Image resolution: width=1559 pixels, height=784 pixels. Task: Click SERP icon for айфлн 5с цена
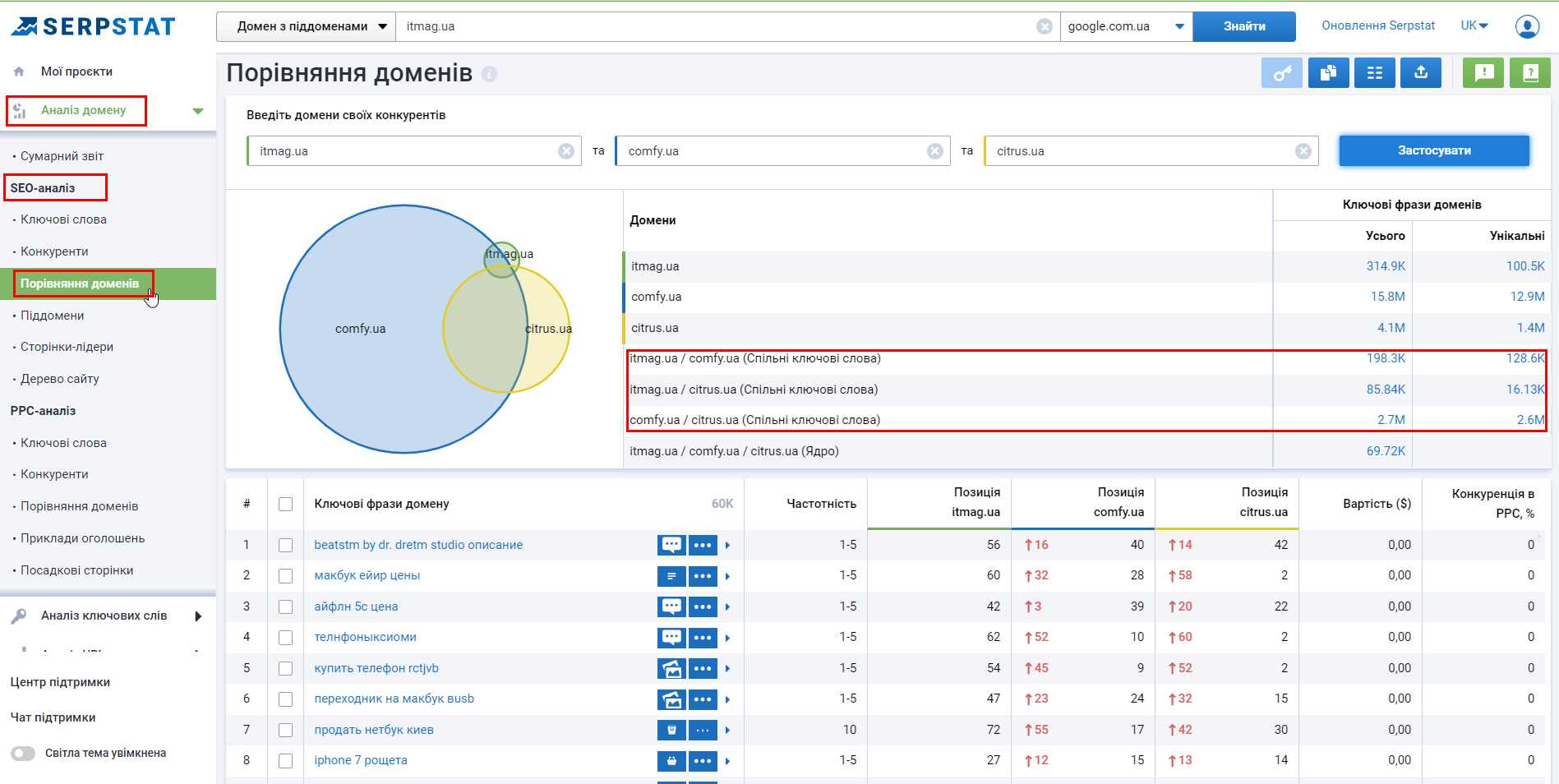pos(671,606)
